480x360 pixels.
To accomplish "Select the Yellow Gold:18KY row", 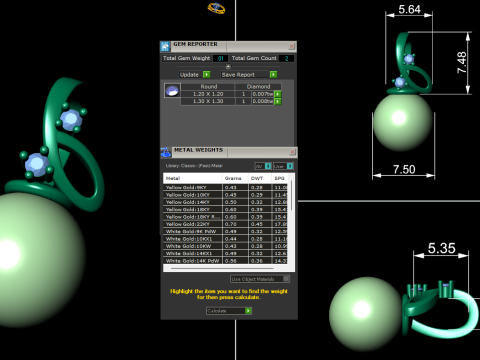I will pyautogui.click(x=225, y=209).
